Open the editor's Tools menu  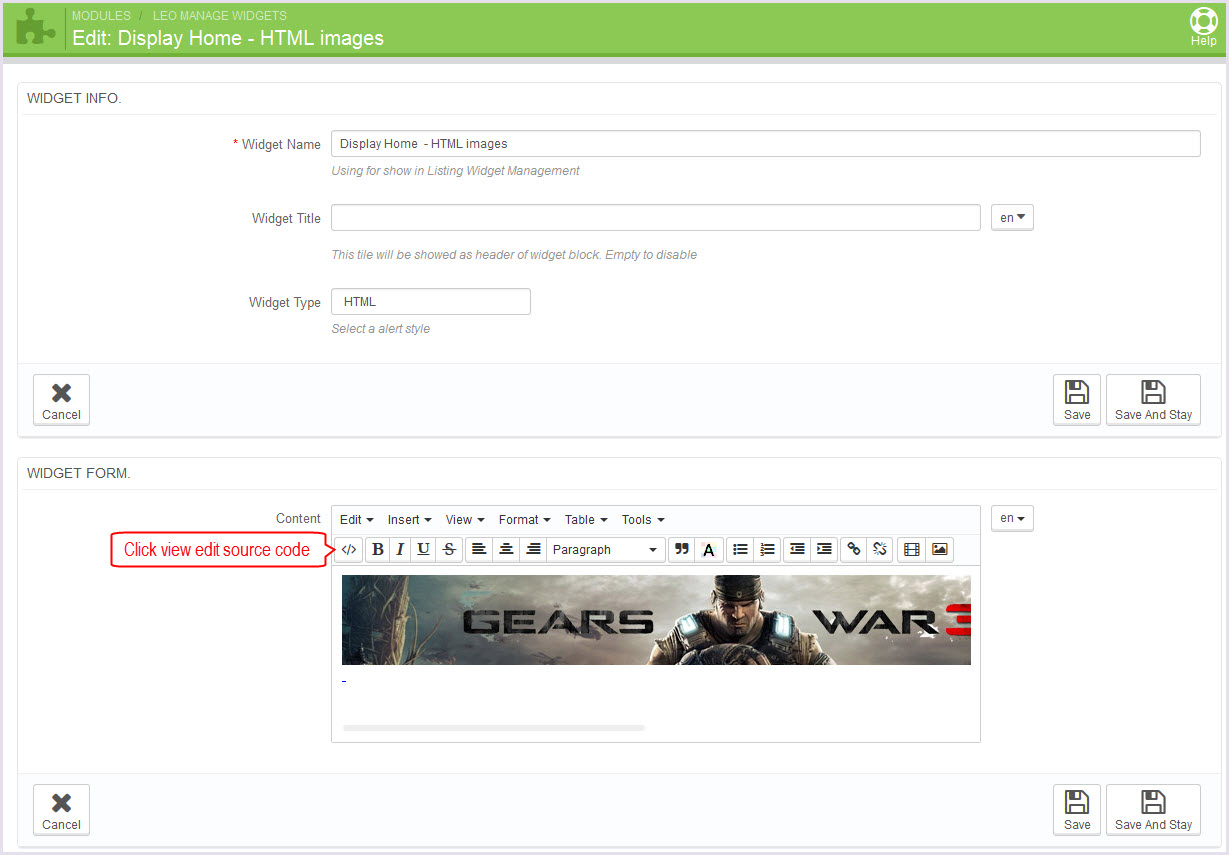click(x=643, y=520)
